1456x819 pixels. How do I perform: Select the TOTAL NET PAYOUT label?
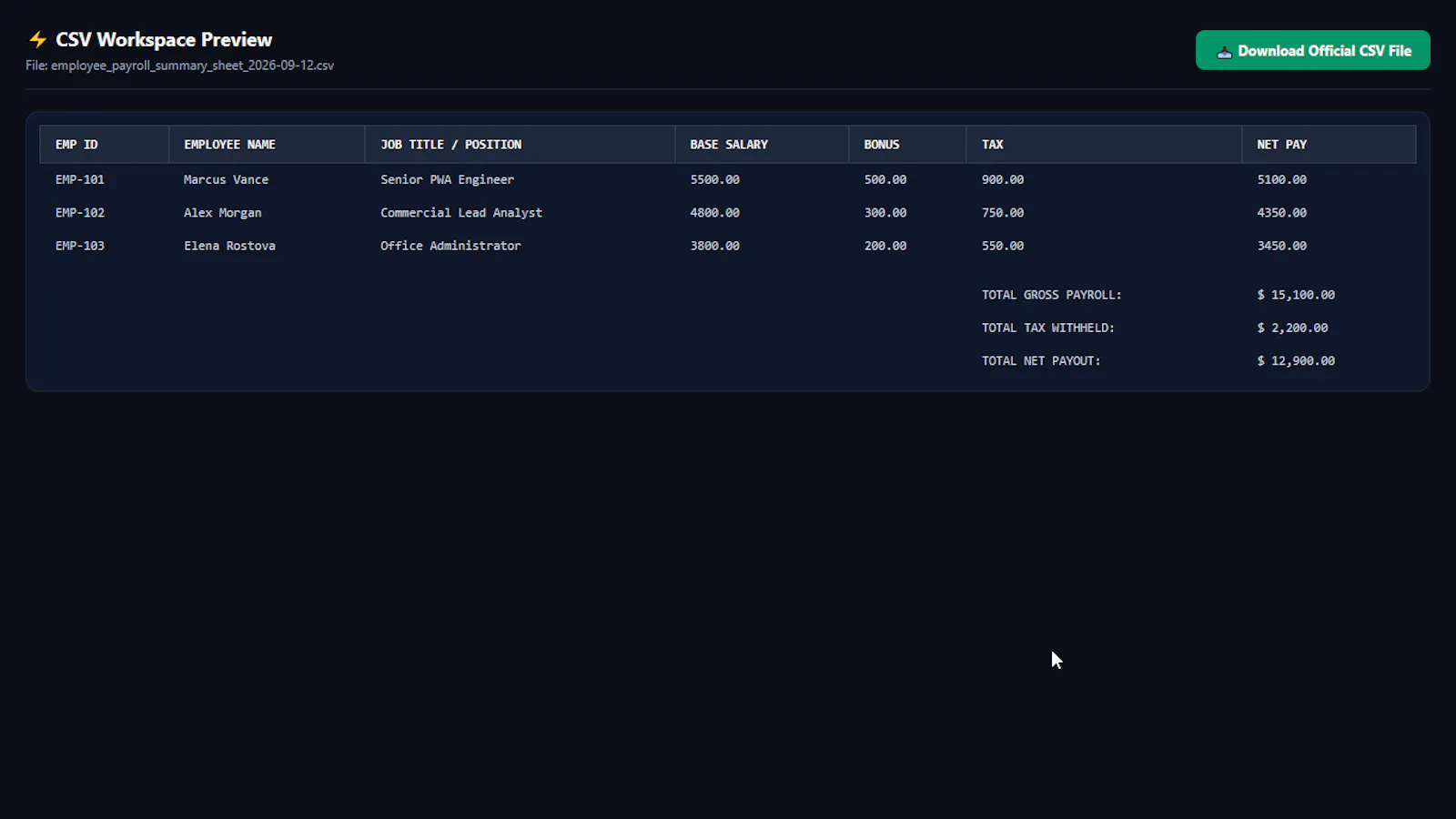pyautogui.click(x=1041, y=361)
